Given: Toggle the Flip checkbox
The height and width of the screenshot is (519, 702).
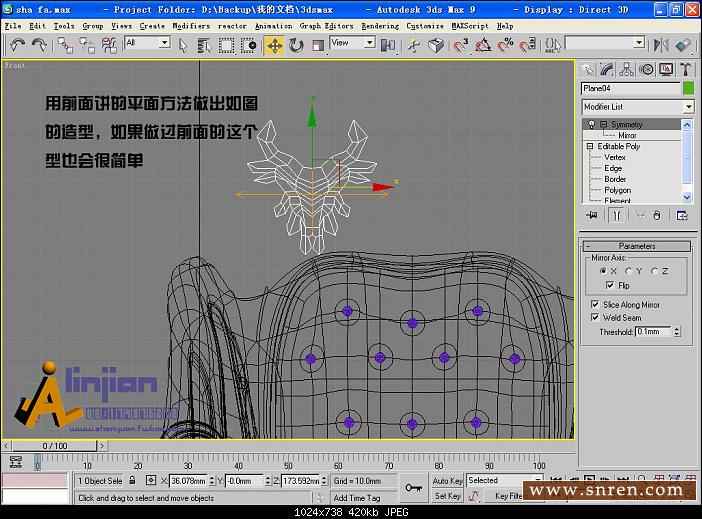Looking at the screenshot, I should point(609,286).
